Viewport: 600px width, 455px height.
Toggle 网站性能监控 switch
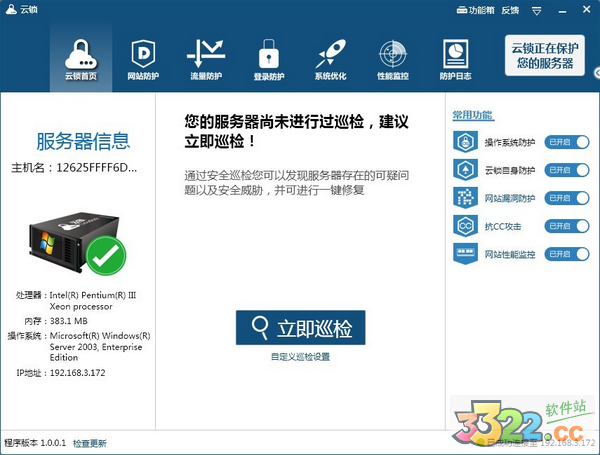pyautogui.click(x=567, y=254)
